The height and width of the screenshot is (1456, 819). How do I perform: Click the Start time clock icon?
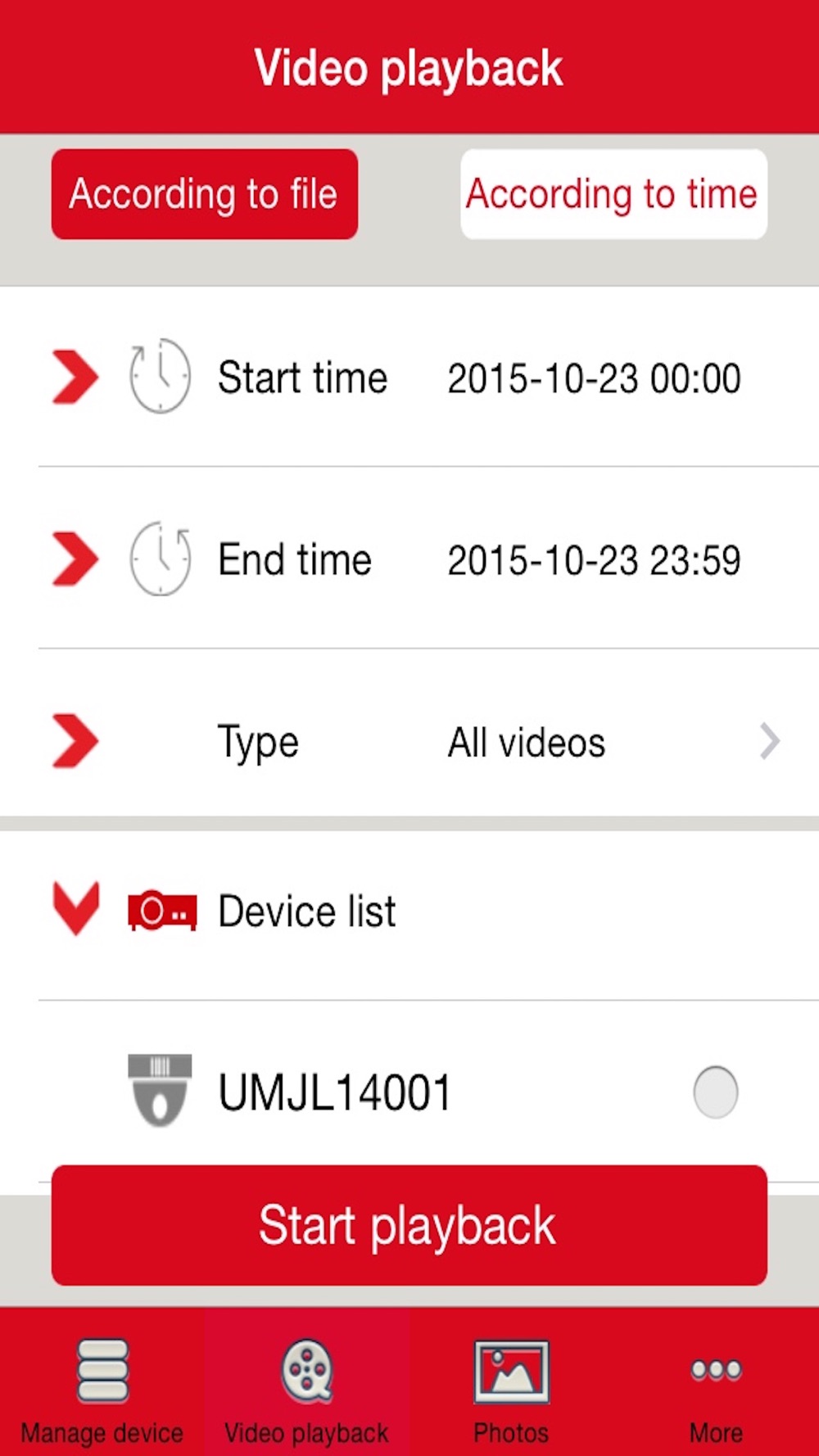click(x=160, y=376)
